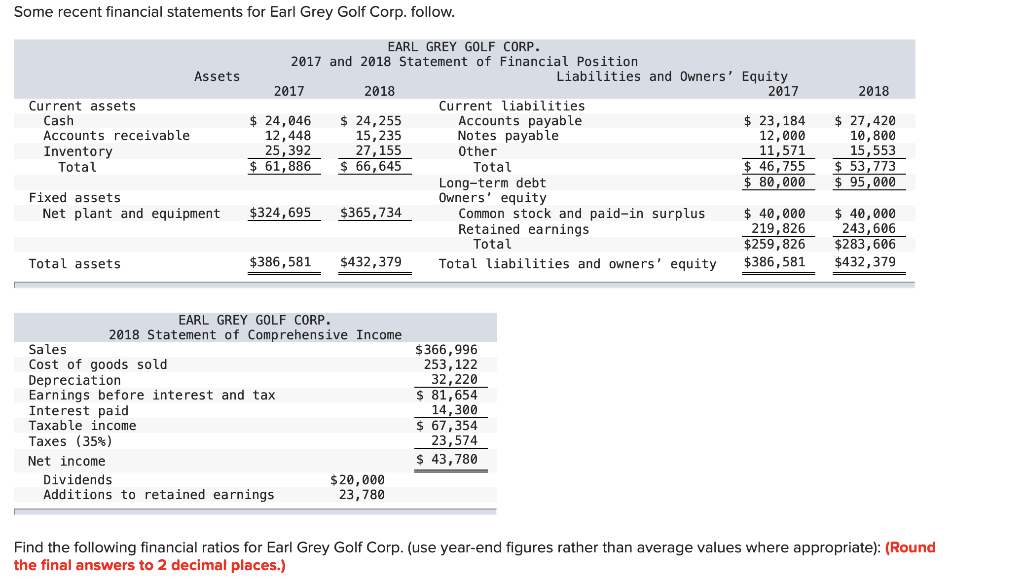
Task: Select 2017 long-term debt $ 80,000
Action: (x=775, y=182)
